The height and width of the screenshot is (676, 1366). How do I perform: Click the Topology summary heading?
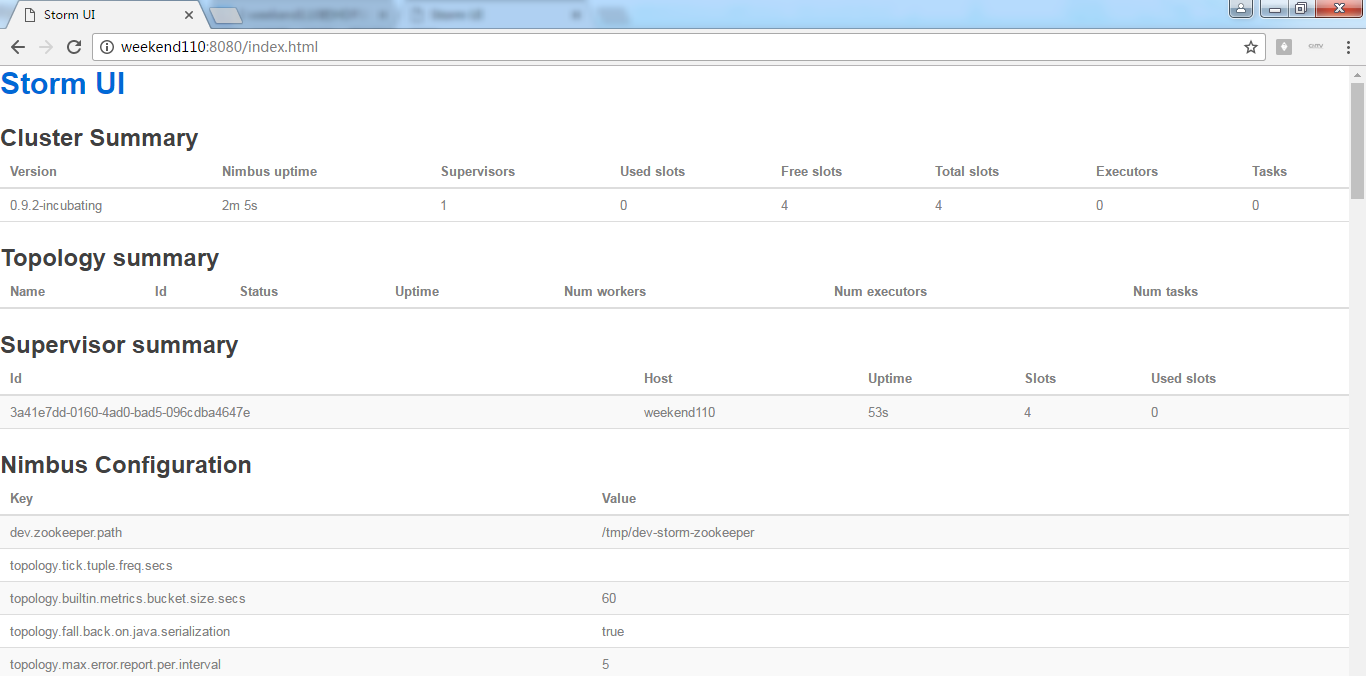pyautogui.click(x=110, y=258)
